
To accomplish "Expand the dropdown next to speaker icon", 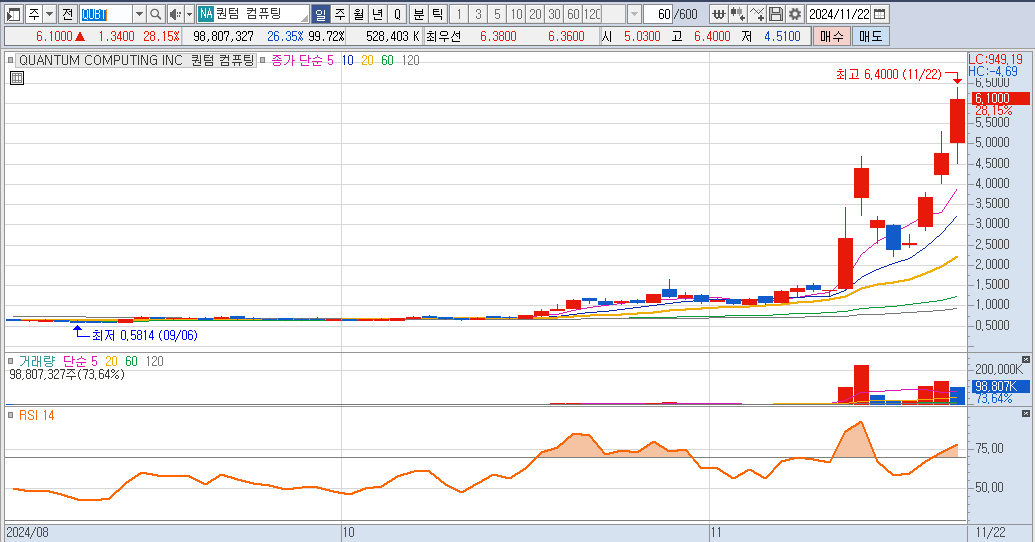I will click(x=189, y=14).
